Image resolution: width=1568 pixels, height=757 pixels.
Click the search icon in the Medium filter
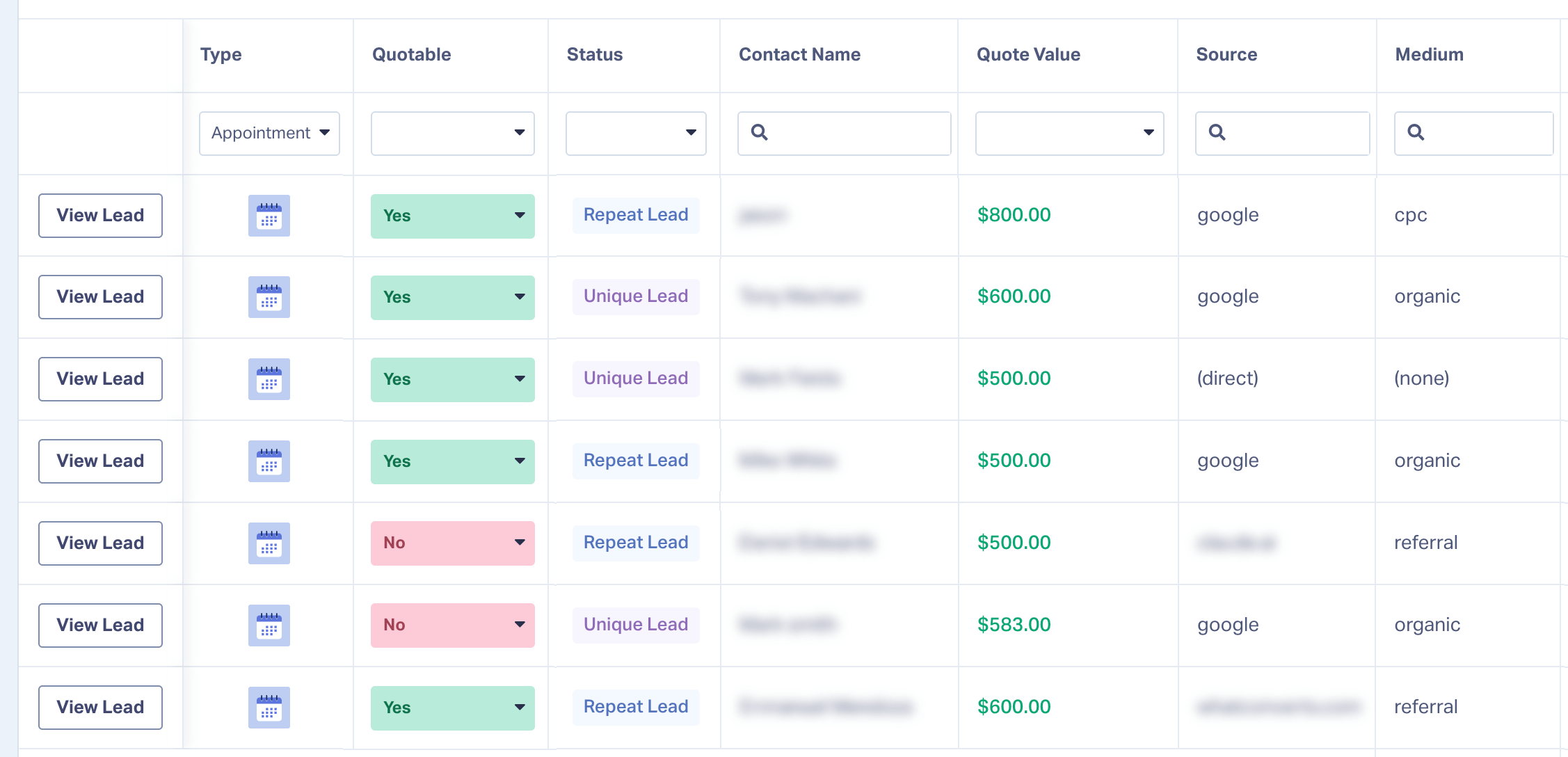point(1416,133)
